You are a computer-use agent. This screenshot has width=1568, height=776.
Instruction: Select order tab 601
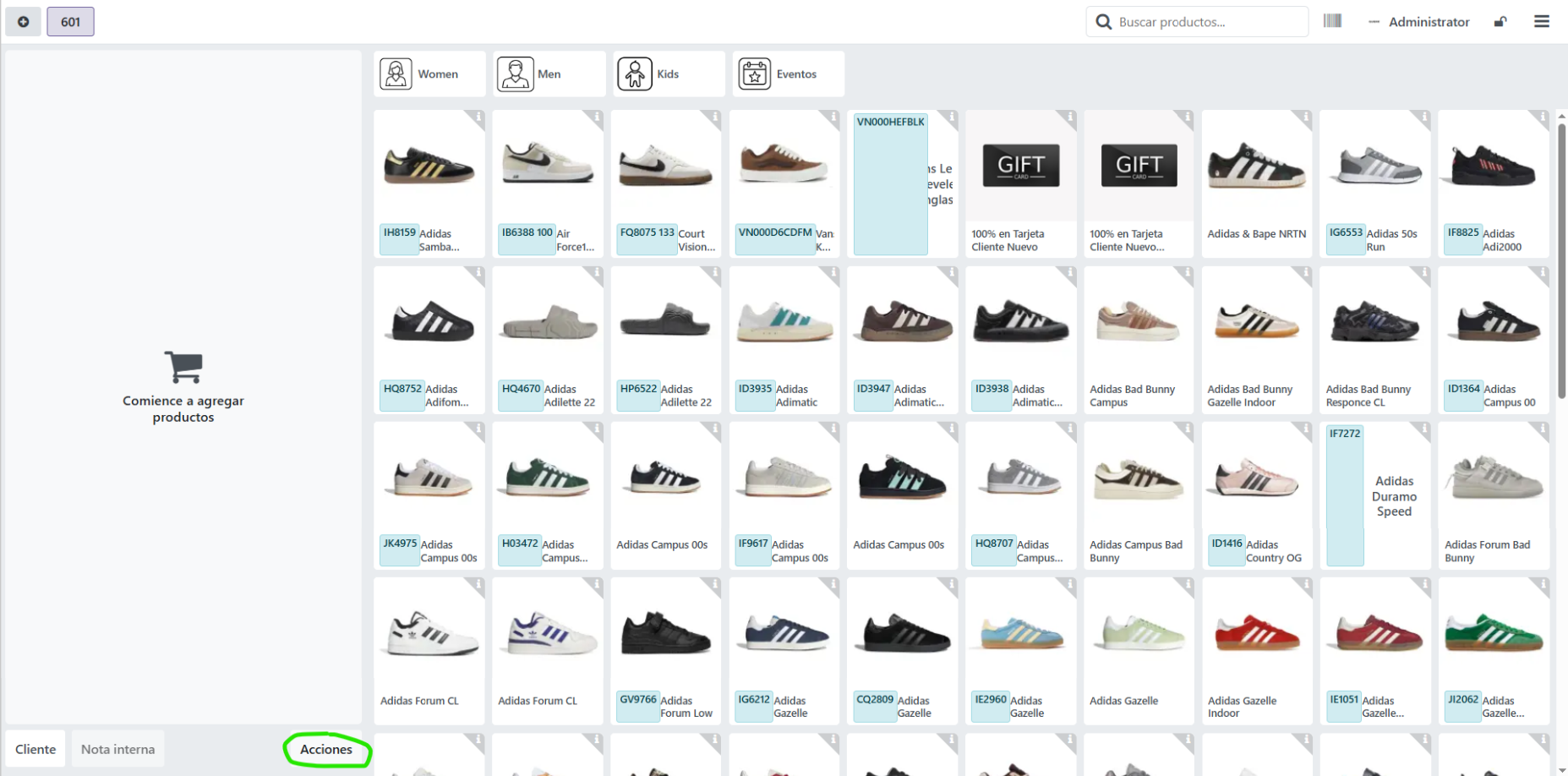(x=70, y=22)
